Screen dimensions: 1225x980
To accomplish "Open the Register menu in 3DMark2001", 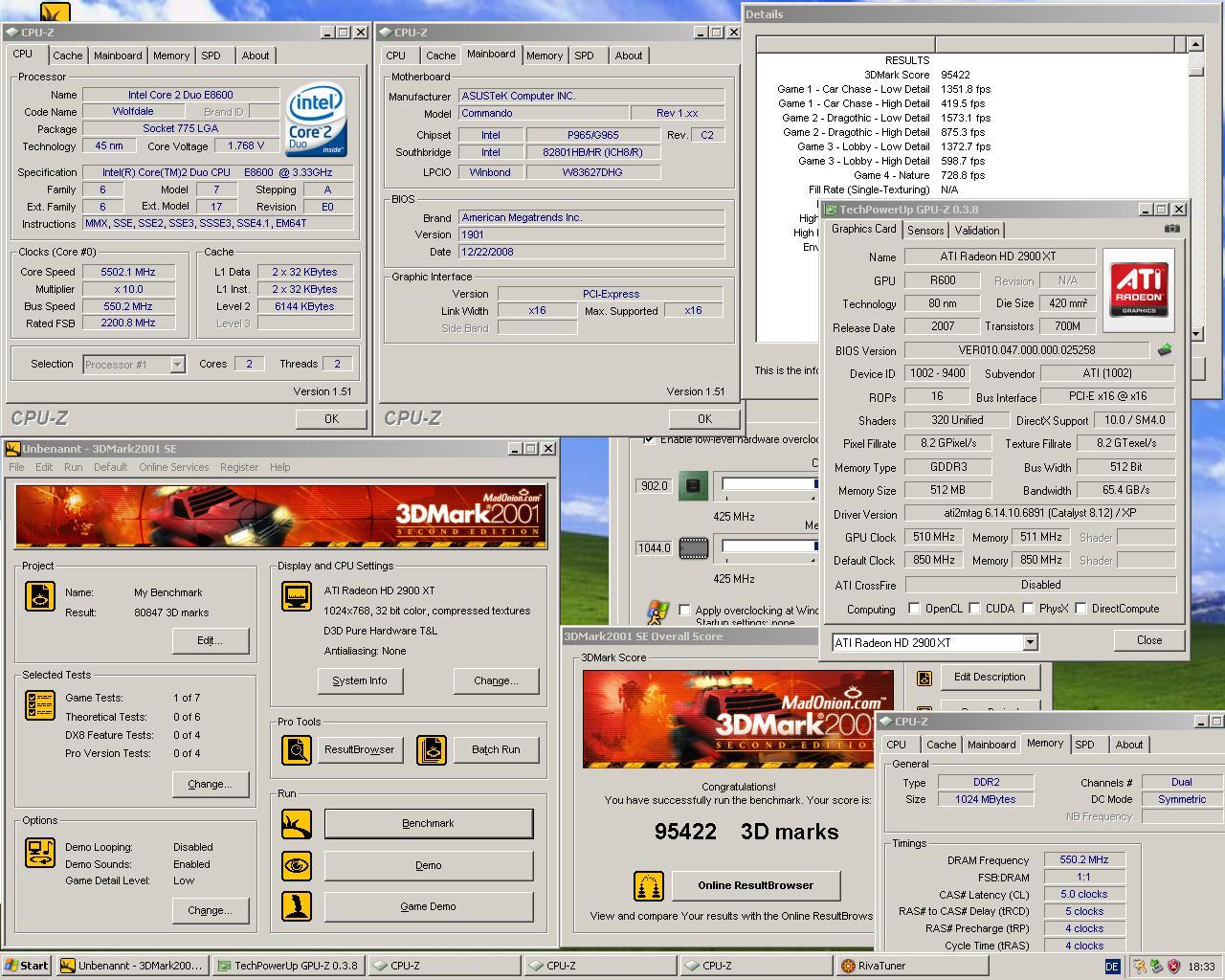I will (x=239, y=467).
